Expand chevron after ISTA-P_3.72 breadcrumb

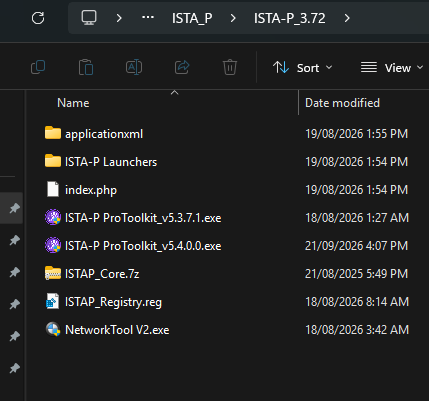[x=347, y=18]
